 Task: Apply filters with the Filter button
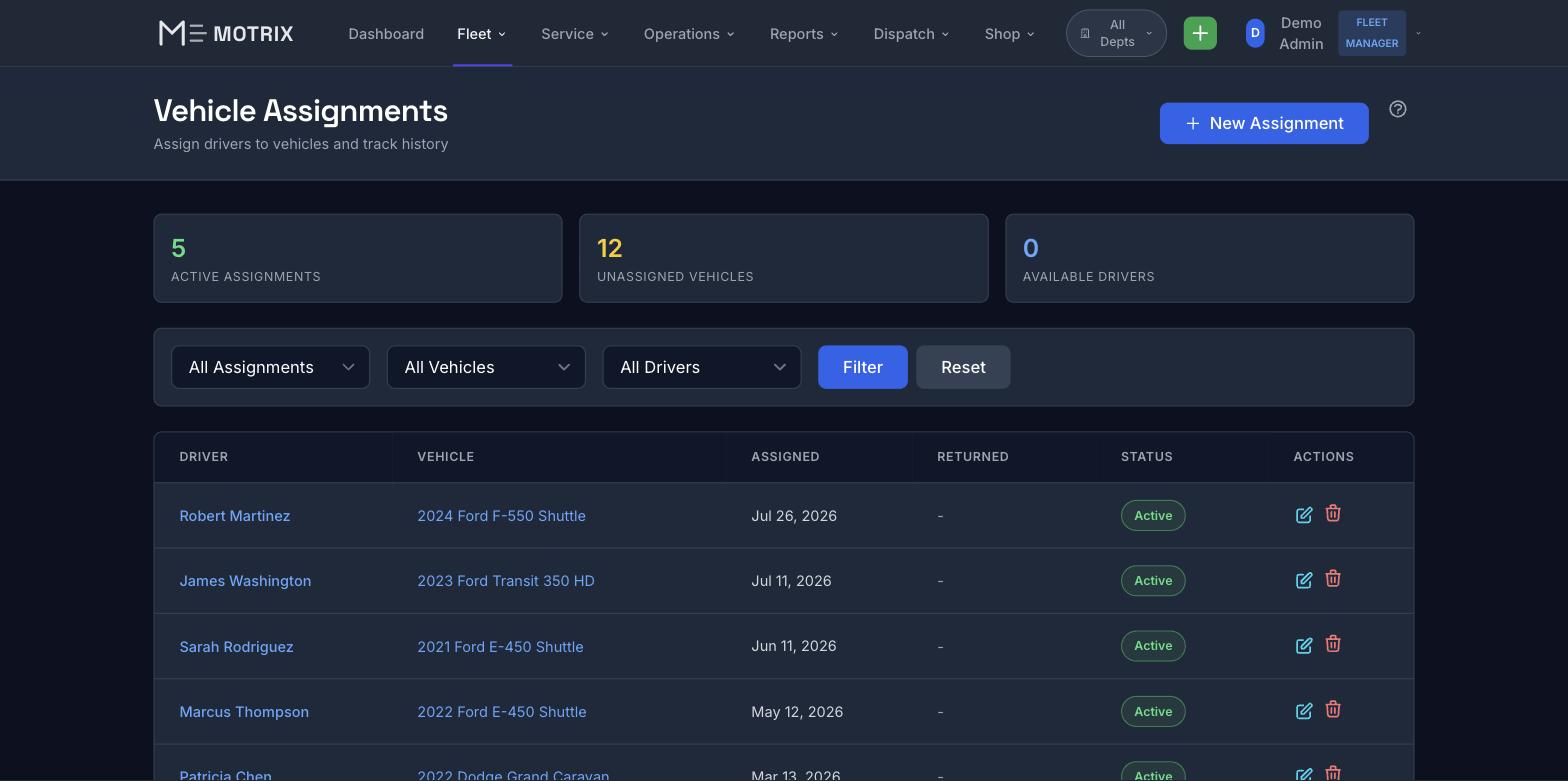tap(863, 367)
